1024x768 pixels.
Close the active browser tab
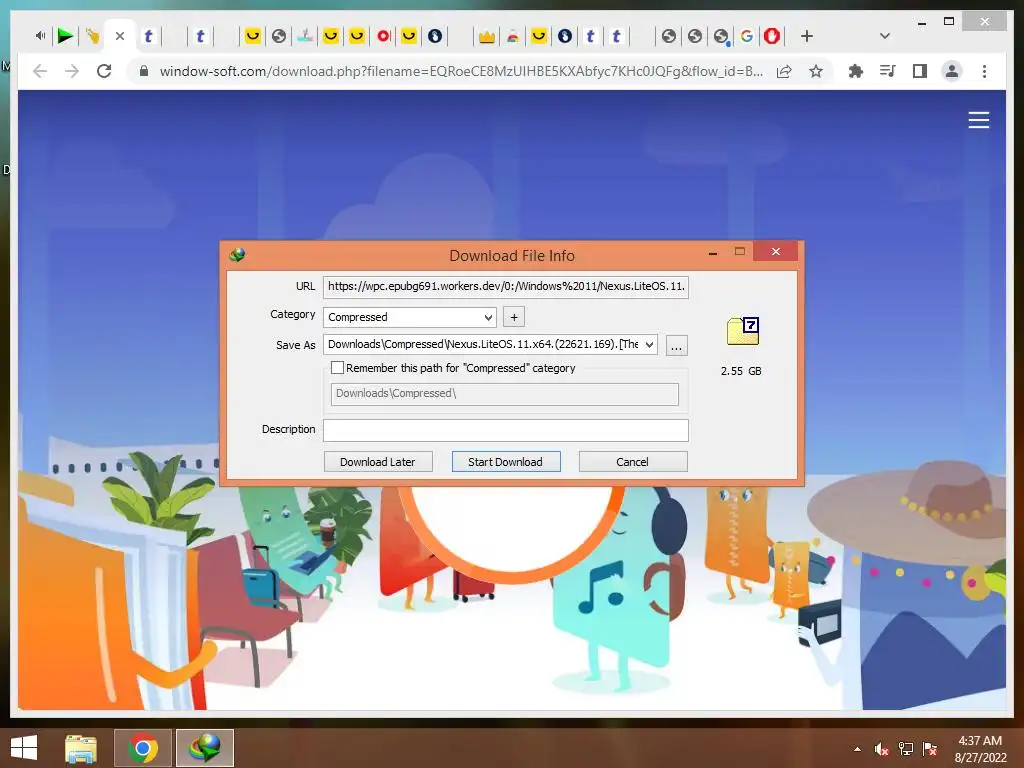(x=120, y=37)
